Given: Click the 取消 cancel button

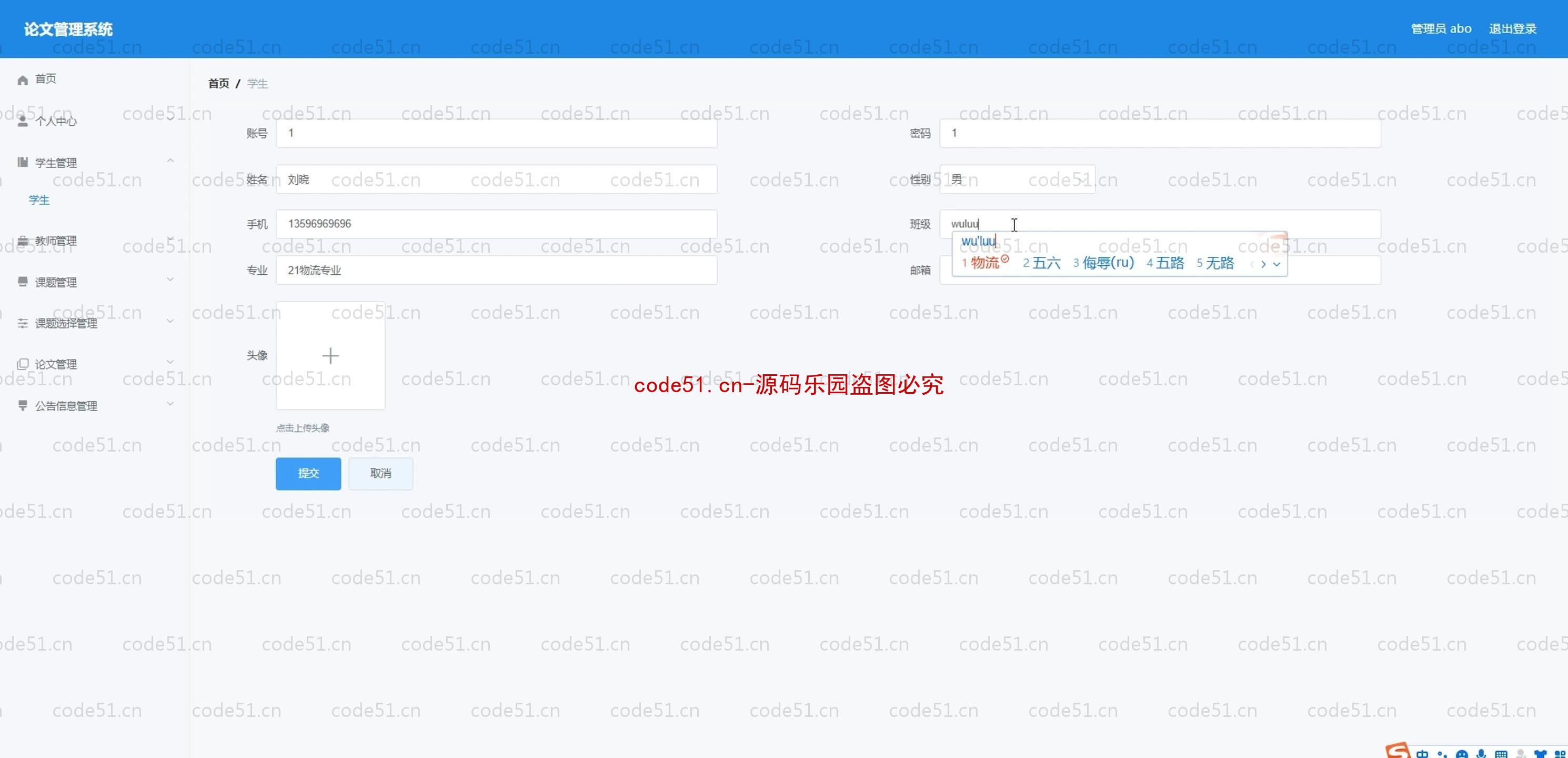Looking at the screenshot, I should click(380, 474).
